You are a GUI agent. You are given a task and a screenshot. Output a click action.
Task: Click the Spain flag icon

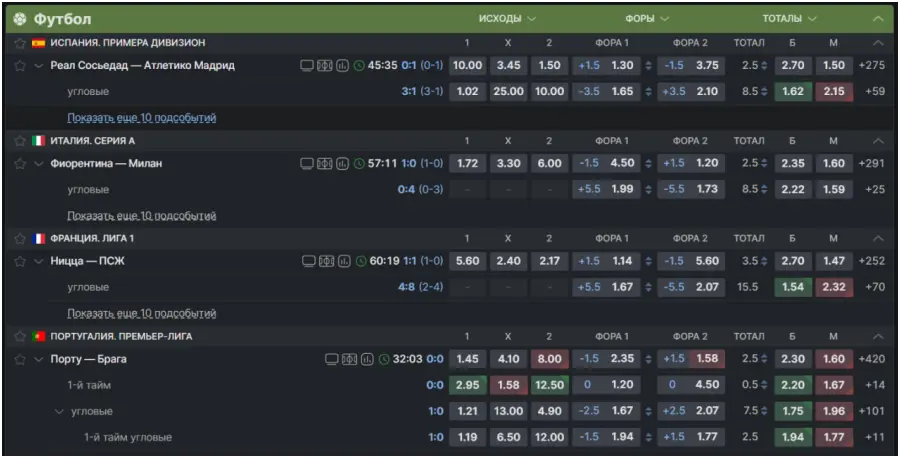(x=38, y=43)
